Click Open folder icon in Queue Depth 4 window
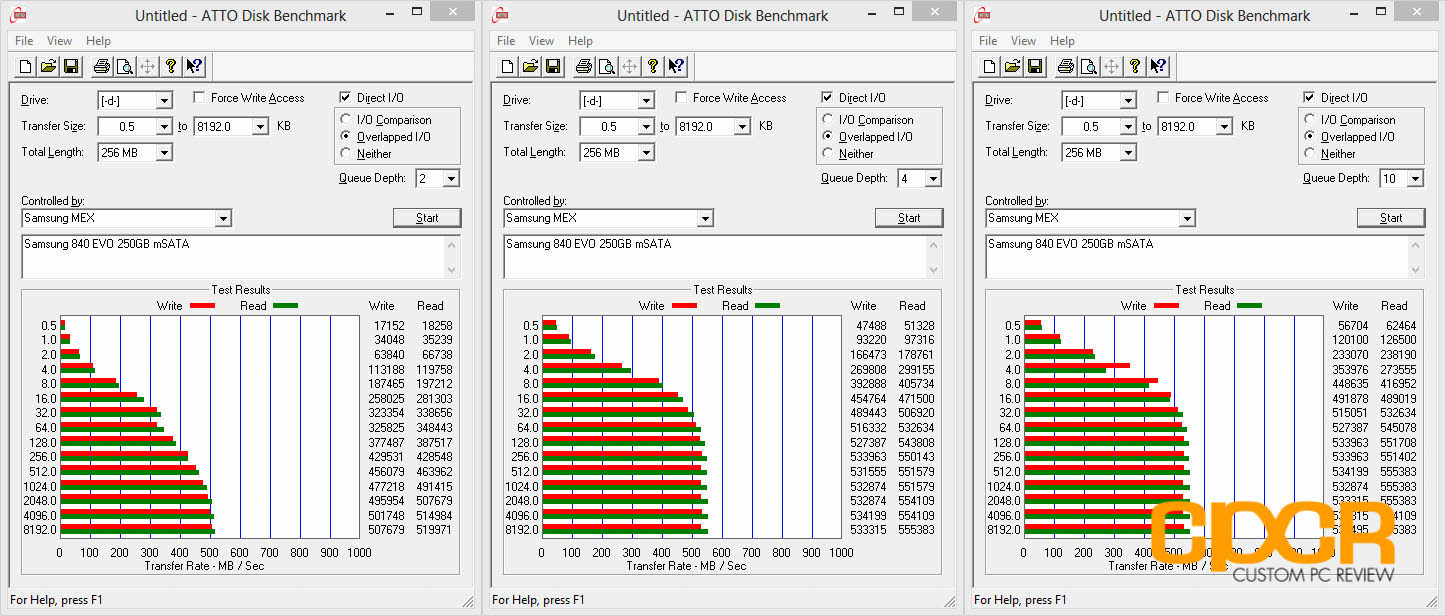This screenshot has width=1446, height=616. coord(531,67)
